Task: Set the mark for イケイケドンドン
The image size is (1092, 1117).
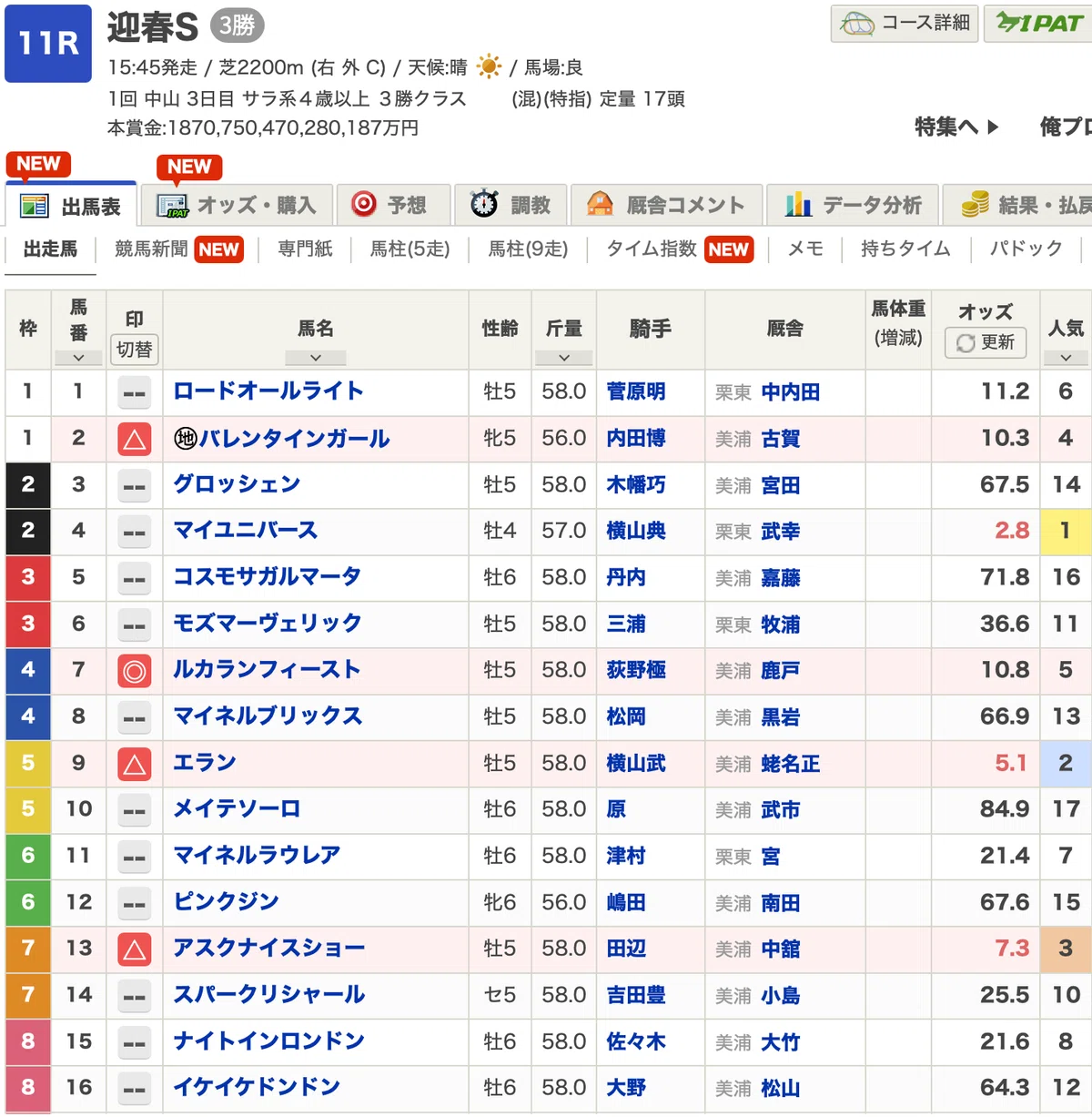Action: [135, 1090]
